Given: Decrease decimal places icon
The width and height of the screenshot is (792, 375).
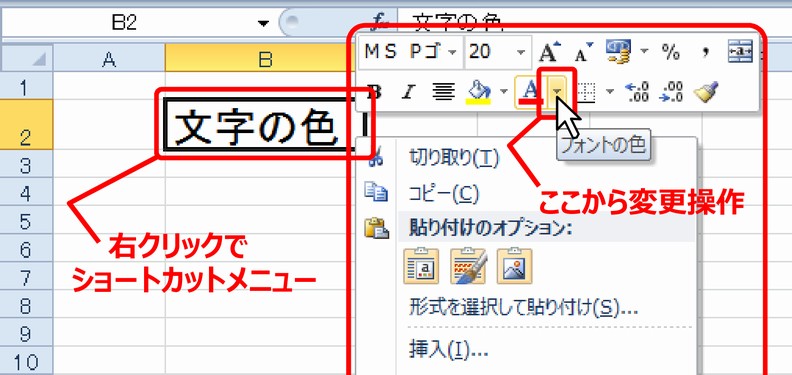Looking at the screenshot, I should [671, 92].
